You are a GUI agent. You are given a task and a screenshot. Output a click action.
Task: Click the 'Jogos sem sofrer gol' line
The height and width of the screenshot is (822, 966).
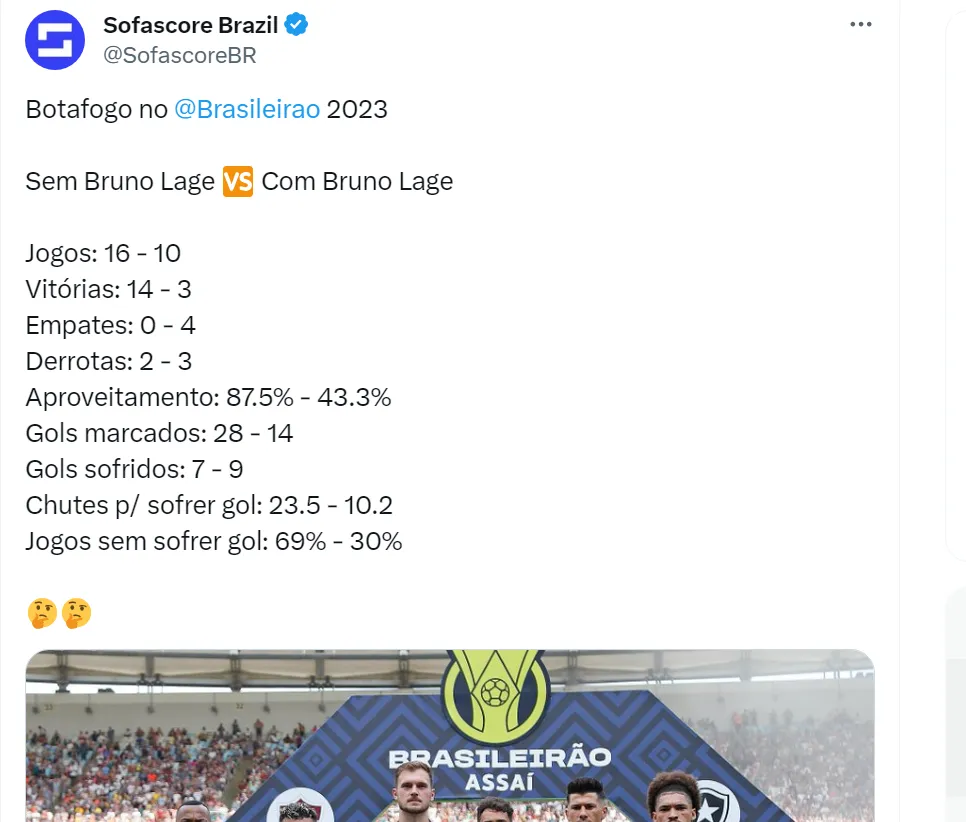[x=213, y=542]
